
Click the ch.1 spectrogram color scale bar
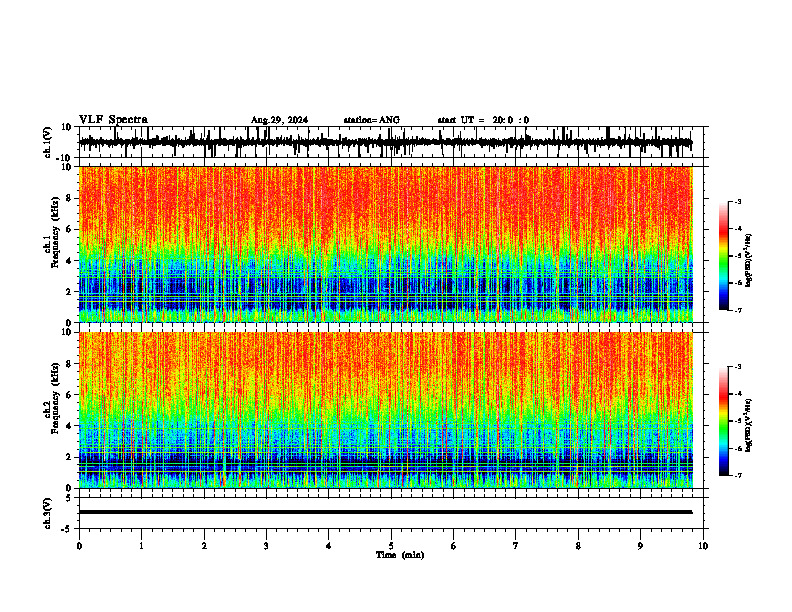pyautogui.click(x=723, y=255)
